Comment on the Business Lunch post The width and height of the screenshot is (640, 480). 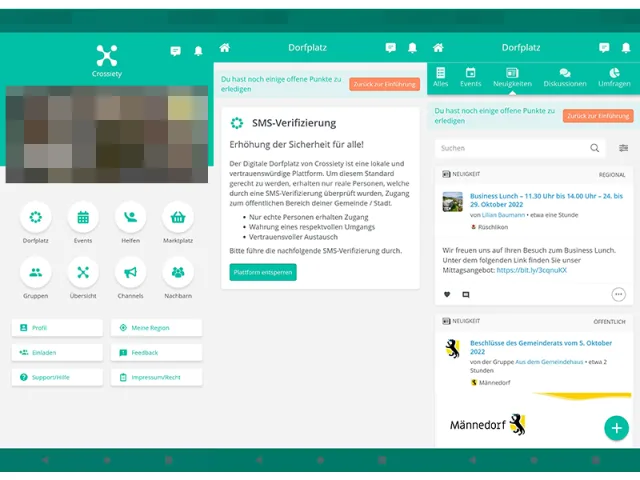(x=466, y=294)
